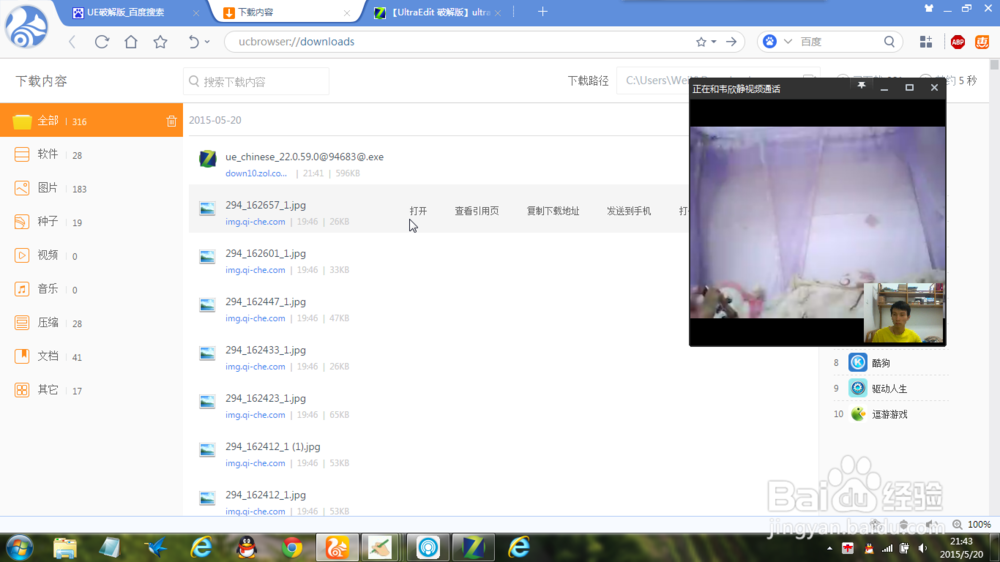Click thumbnail icon of 294_162601_1.jpg
This screenshot has width=1000, height=562.
(207, 256)
